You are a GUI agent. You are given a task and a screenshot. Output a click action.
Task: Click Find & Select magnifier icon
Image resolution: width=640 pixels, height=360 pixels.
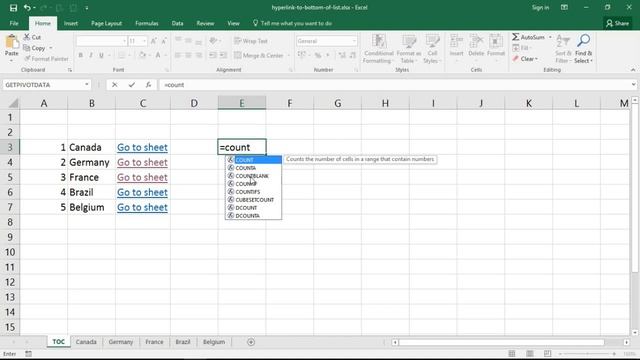click(x=583, y=41)
